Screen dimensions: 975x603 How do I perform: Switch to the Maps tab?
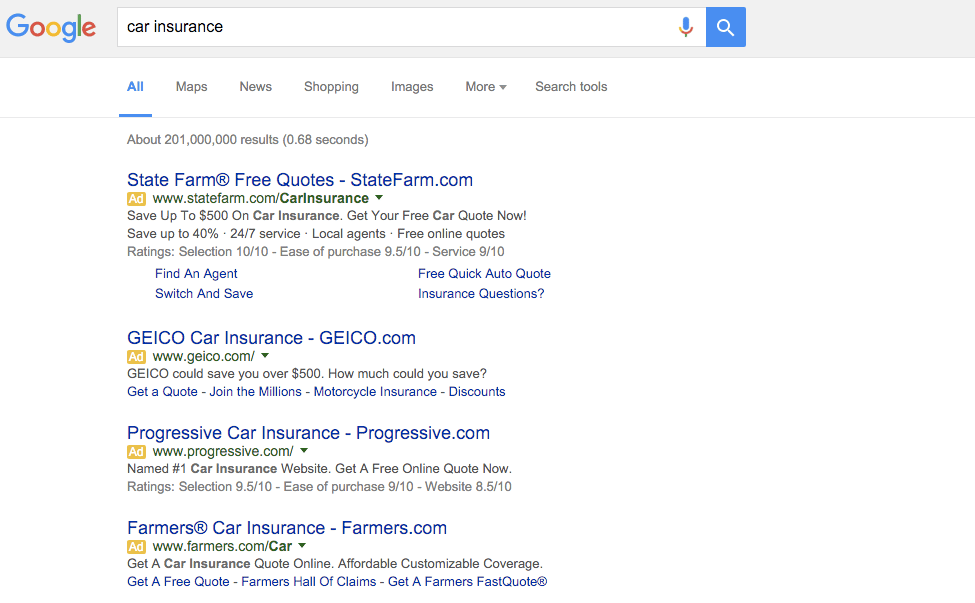tap(192, 87)
